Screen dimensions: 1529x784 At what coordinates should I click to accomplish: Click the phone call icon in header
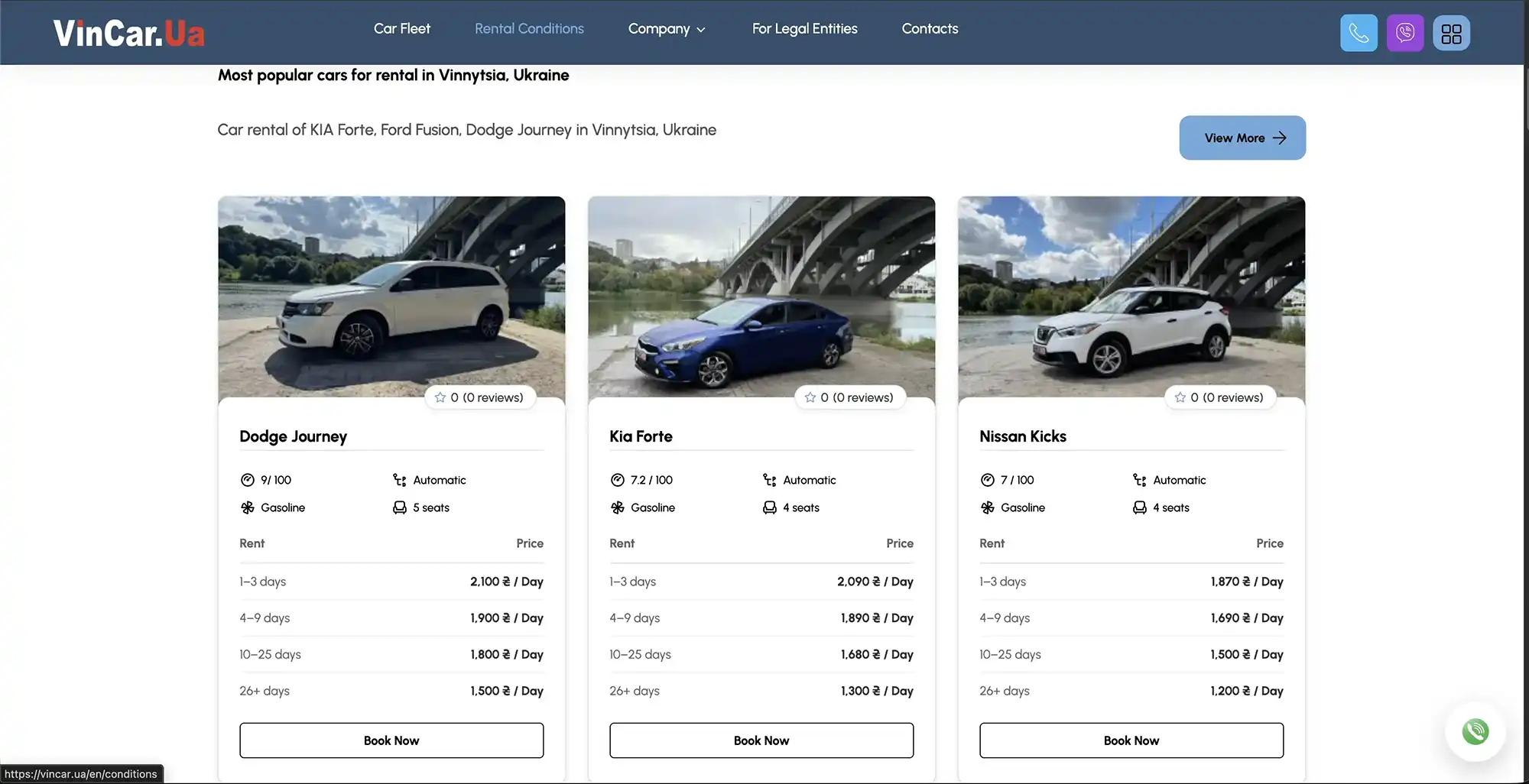click(1359, 33)
